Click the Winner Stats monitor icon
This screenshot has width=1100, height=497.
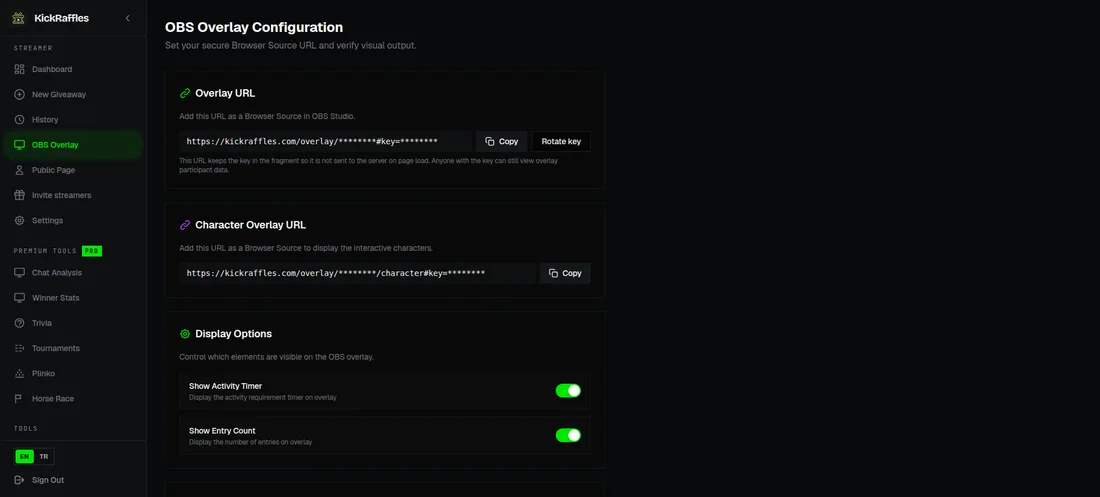[20, 298]
